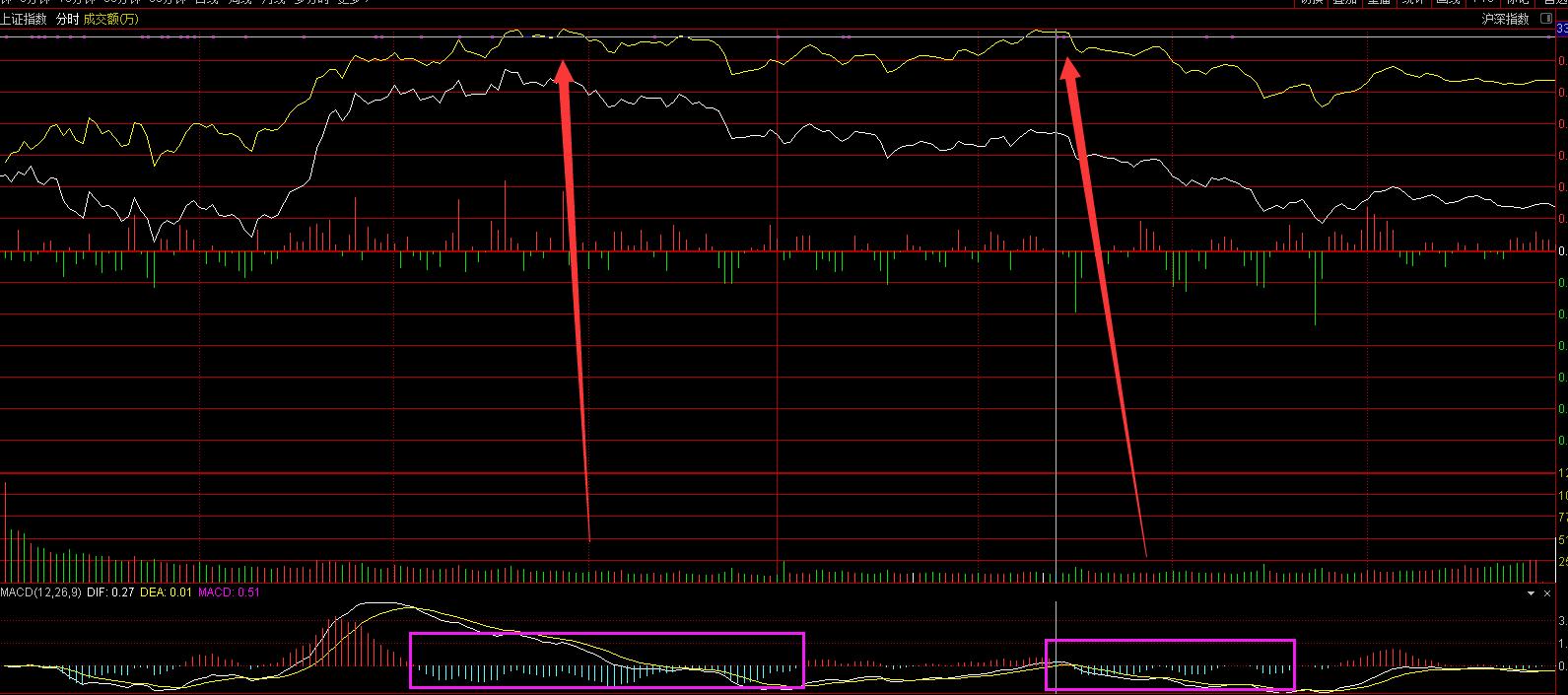1568x695 pixels.
Task: Click the magenta MACD: 0.51 readout
Action: (229, 592)
